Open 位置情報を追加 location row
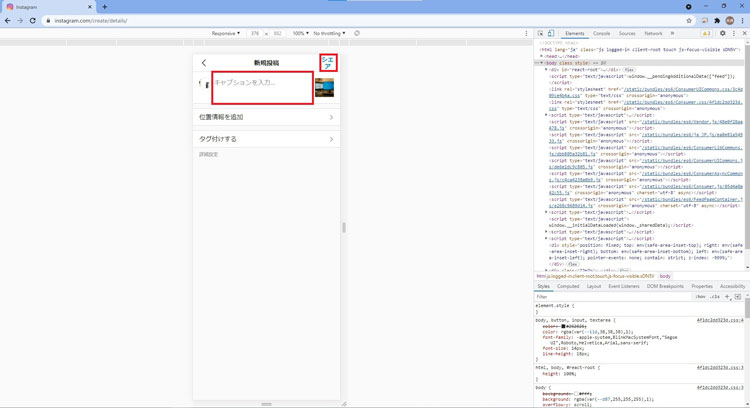 pyautogui.click(x=266, y=117)
